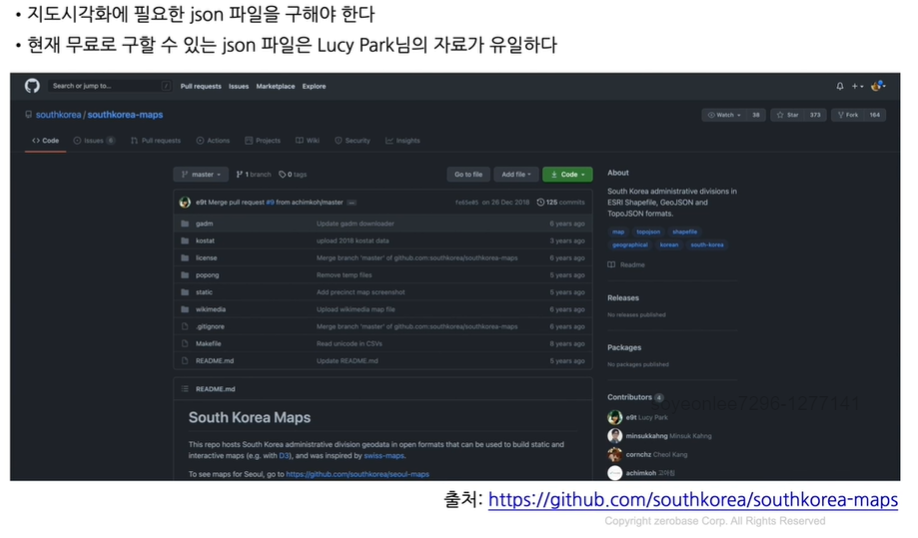Open the slide's github.com/southkorea/southkorea-maps source URL
The image size is (918, 538).
[x=693, y=500]
